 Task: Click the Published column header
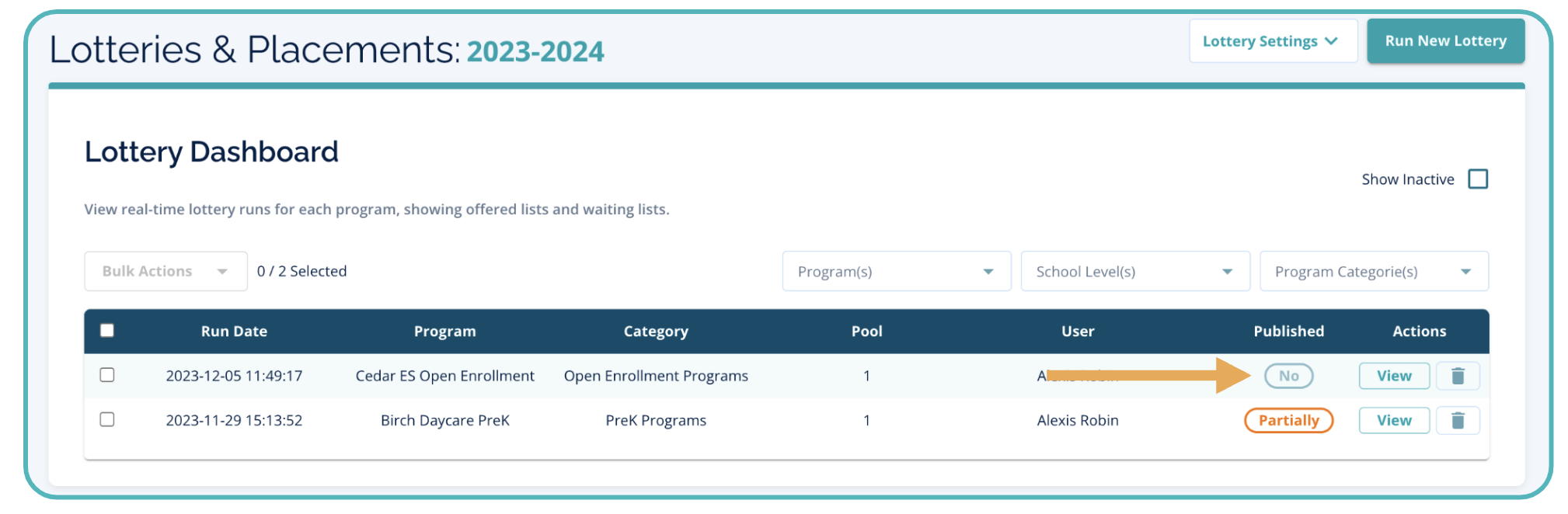click(x=1288, y=332)
